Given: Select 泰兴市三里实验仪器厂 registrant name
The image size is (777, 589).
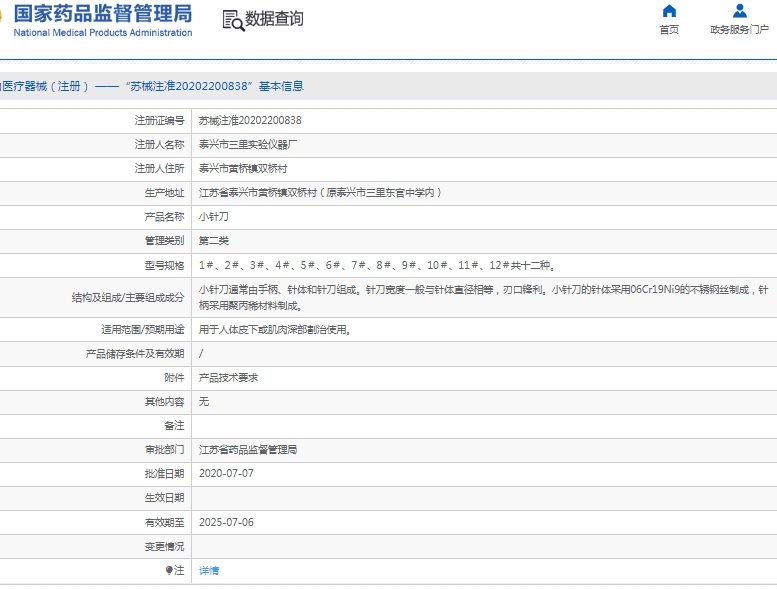Looking at the screenshot, I should point(248,145).
